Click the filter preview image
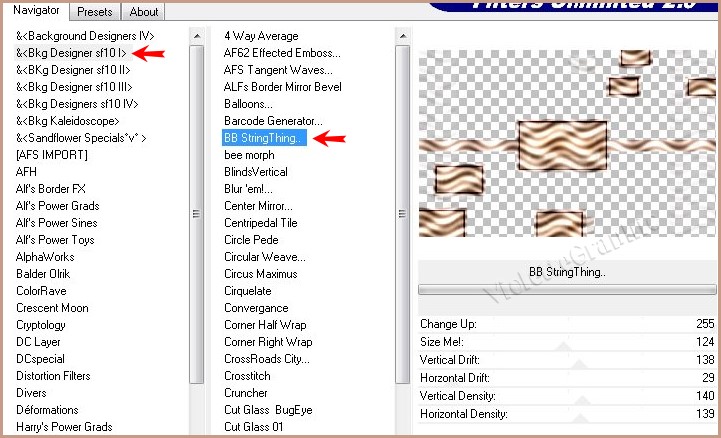The image size is (721, 438). point(567,143)
